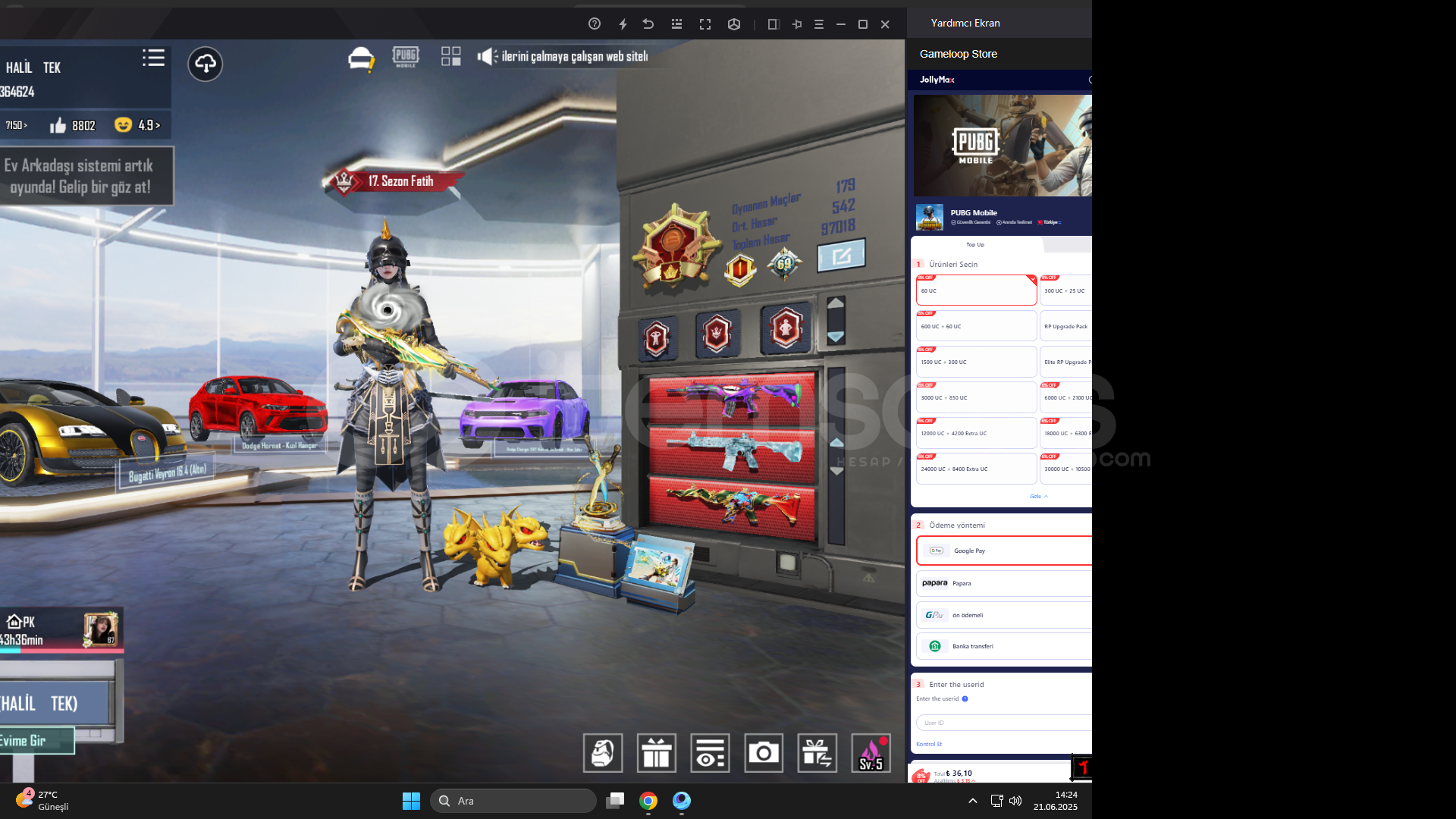Click the badges up arrow
The image size is (1456, 819).
(x=836, y=303)
